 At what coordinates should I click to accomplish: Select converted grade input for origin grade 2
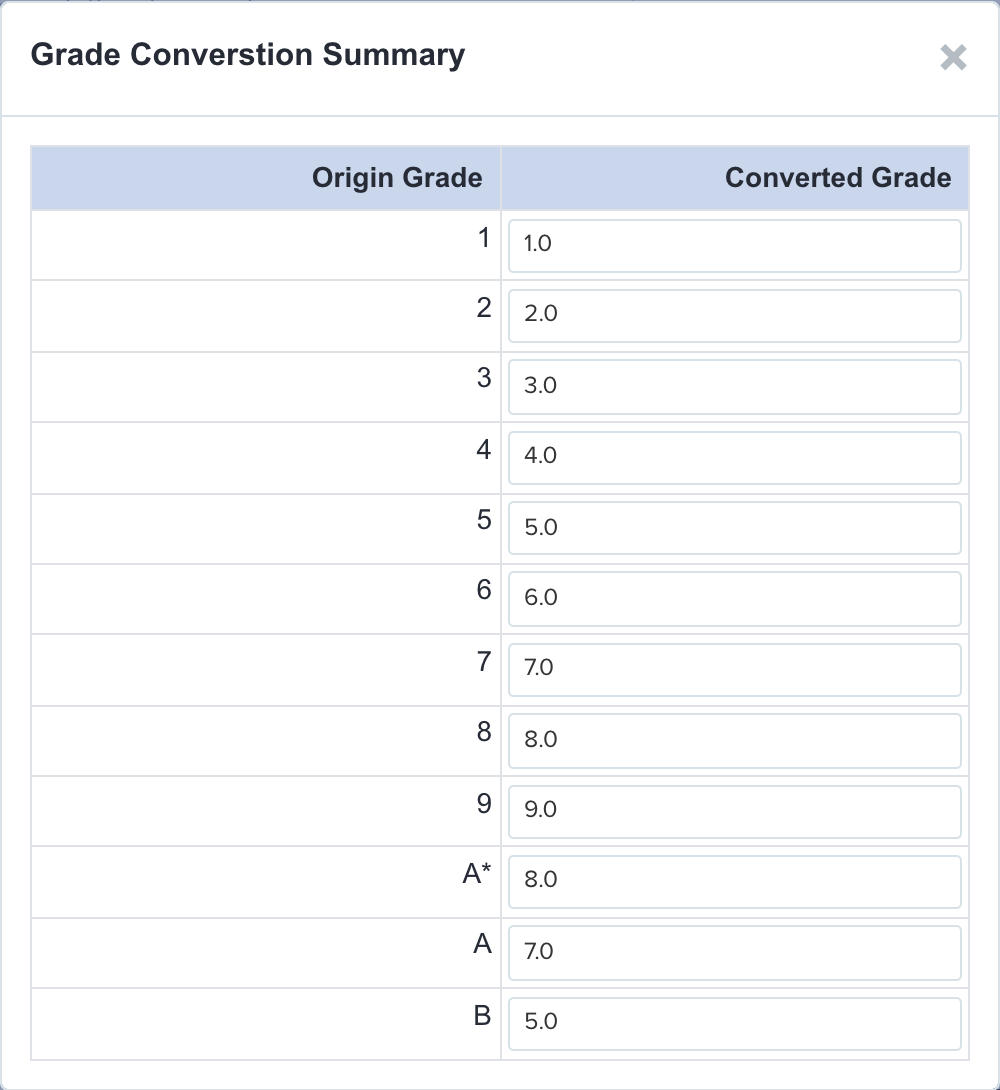pyautogui.click(x=735, y=316)
